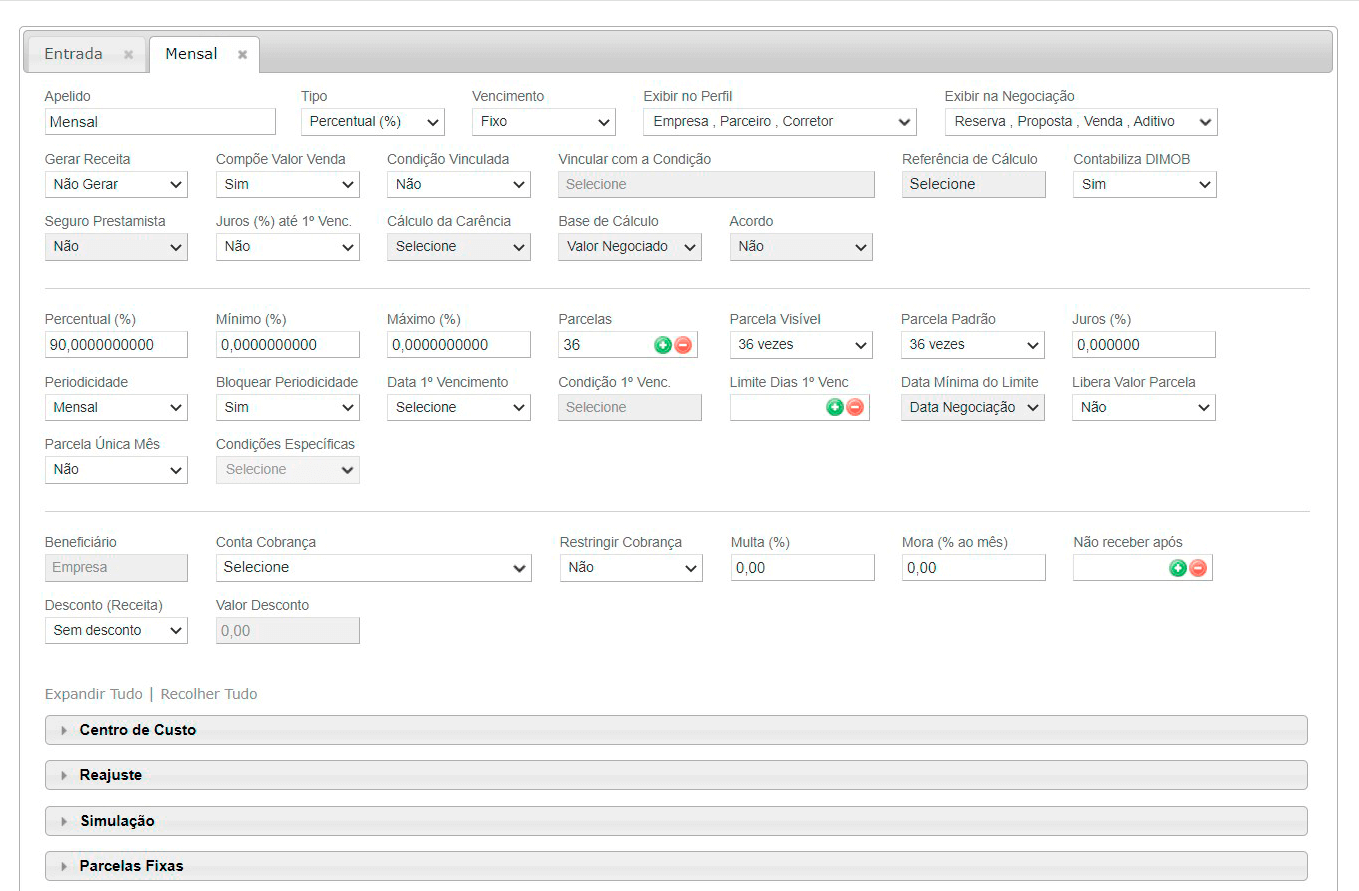The width and height of the screenshot is (1359, 891).
Task: Click red minus in Limite Dias 1º Venc
Action: [x=855, y=407]
